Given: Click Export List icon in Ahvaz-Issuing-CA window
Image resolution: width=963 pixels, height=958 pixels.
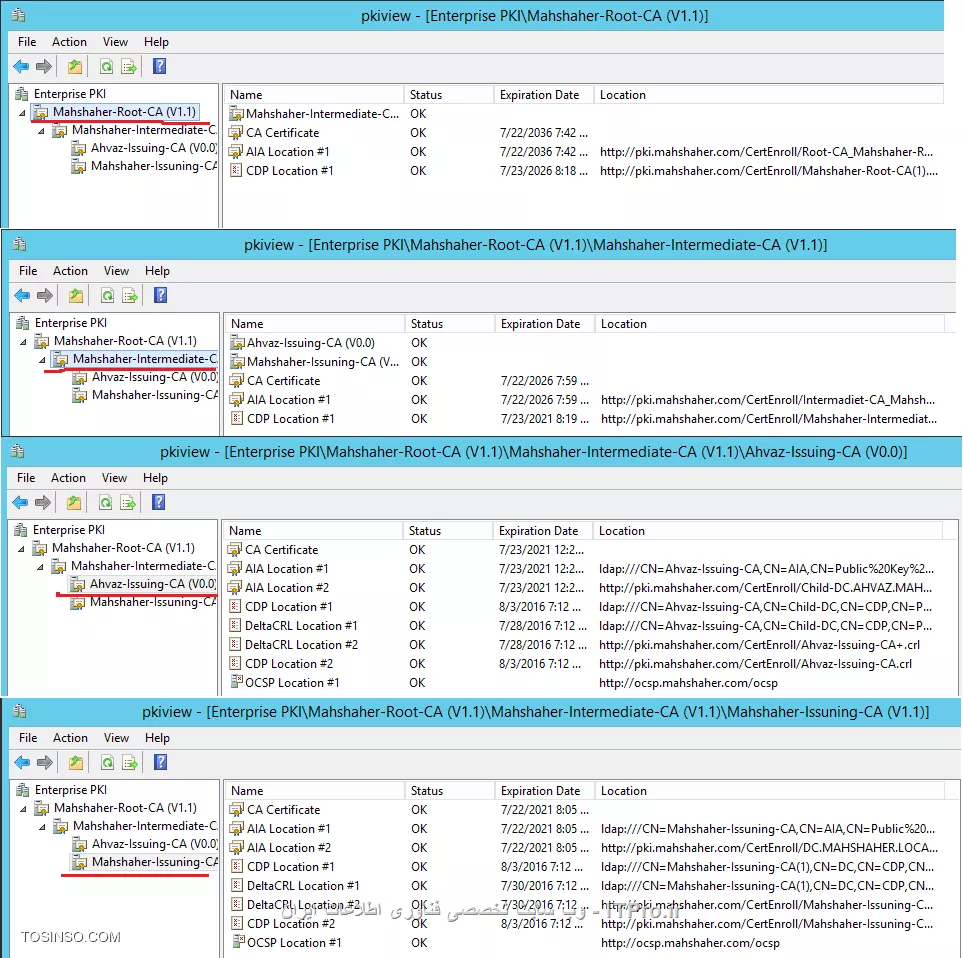Looking at the screenshot, I should point(128,502).
